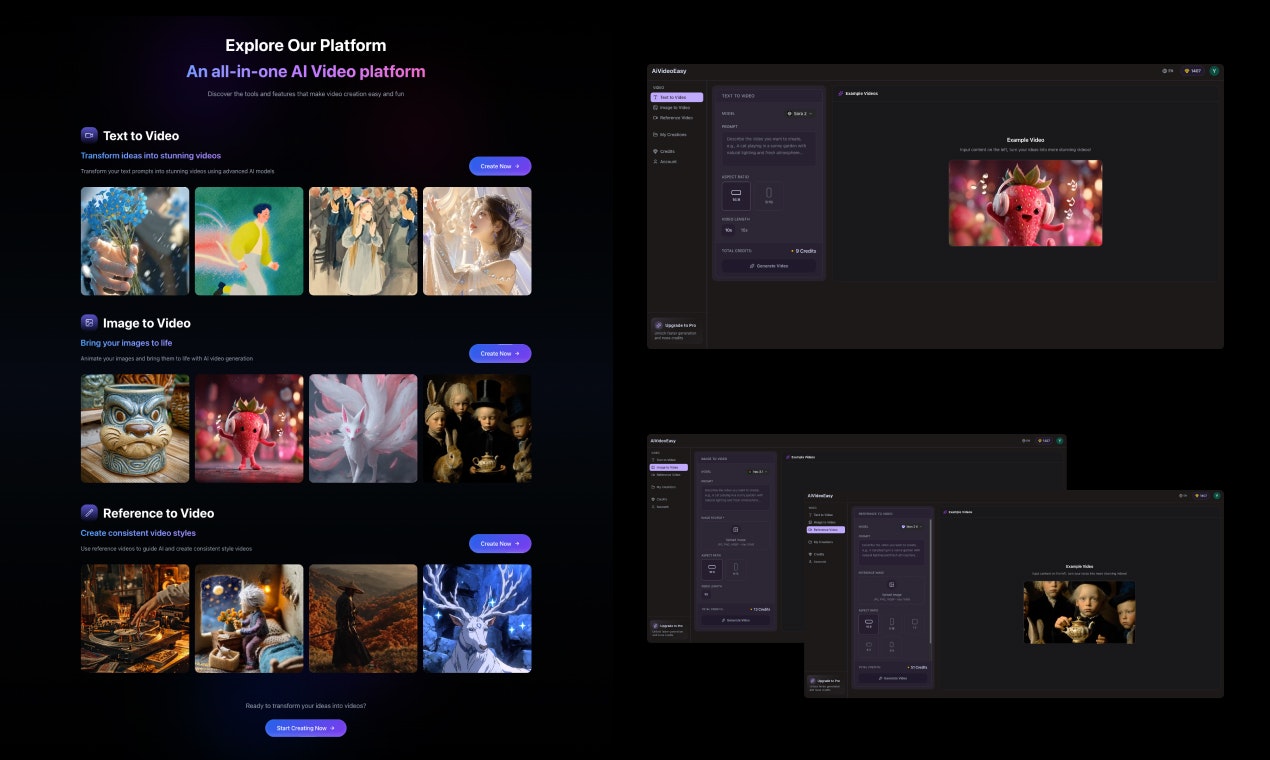Switch aspect ratio to 9:16 vertical
This screenshot has width=1270, height=760.
click(769, 194)
